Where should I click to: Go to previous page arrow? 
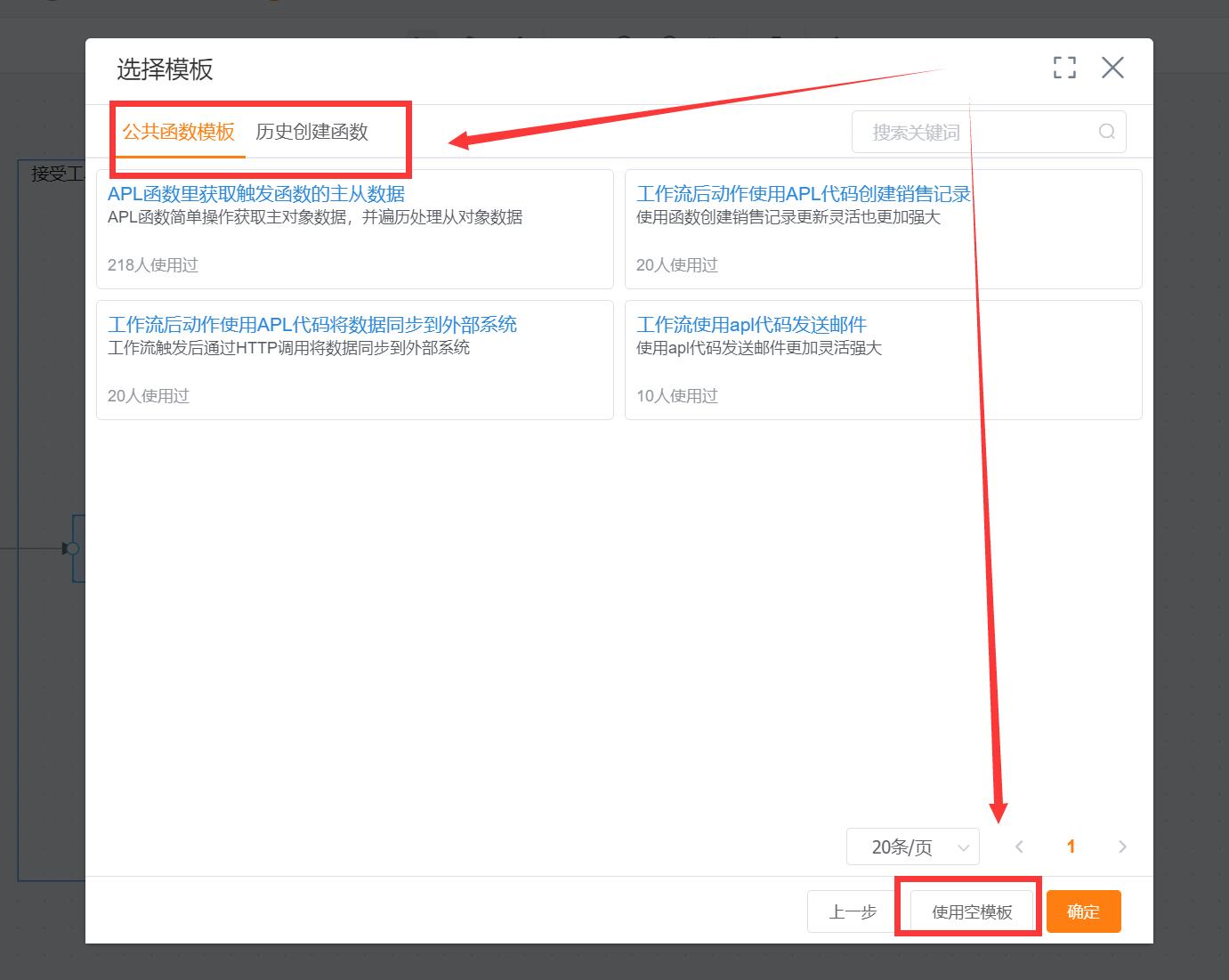tap(1019, 846)
